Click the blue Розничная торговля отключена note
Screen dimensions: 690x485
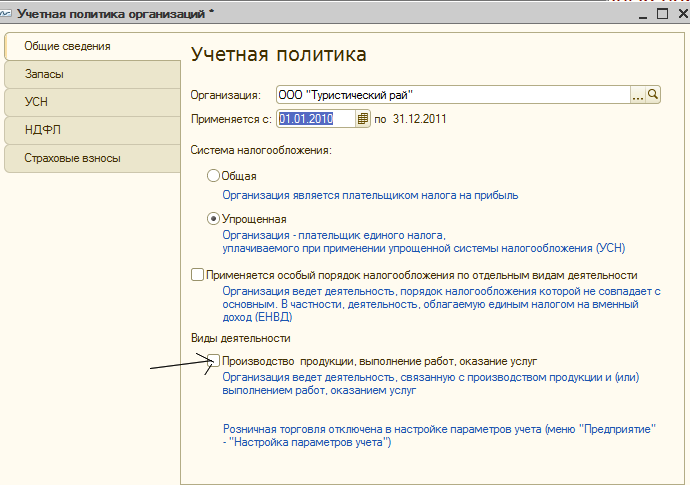point(439,434)
